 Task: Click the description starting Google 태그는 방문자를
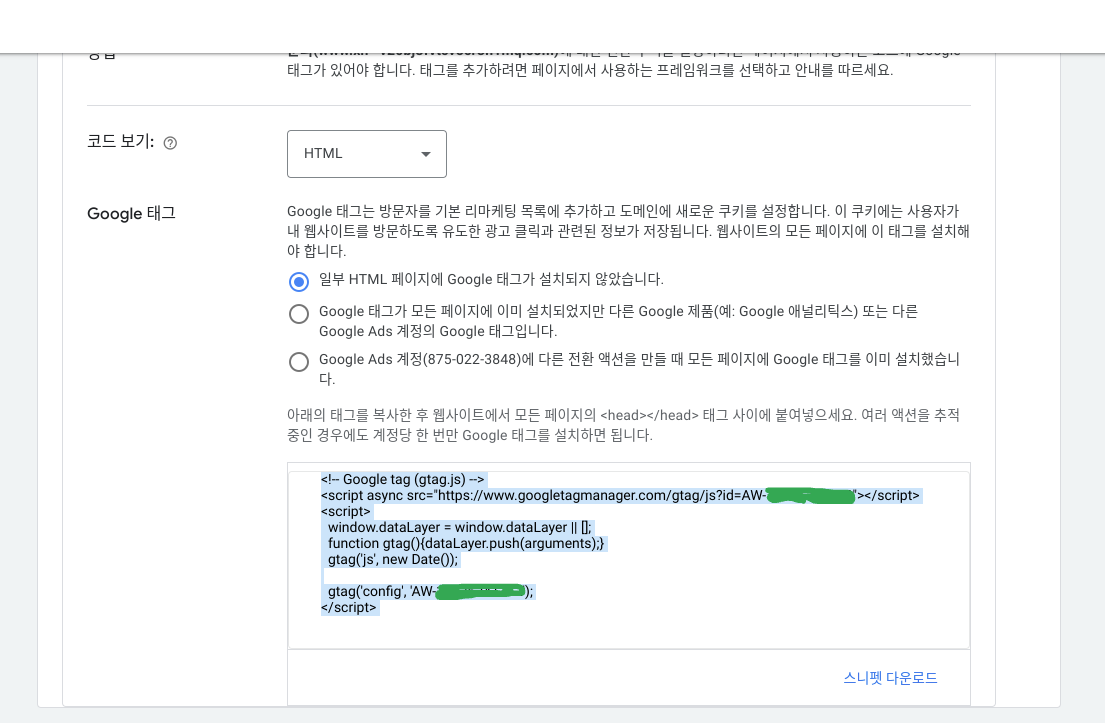tap(628, 231)
